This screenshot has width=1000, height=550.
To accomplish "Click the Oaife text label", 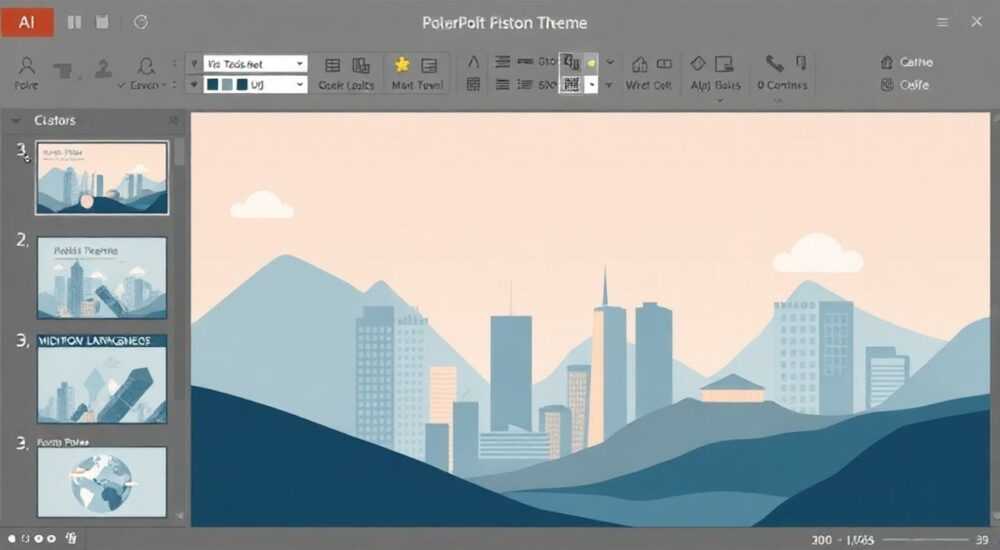I will tap(915, 85).
